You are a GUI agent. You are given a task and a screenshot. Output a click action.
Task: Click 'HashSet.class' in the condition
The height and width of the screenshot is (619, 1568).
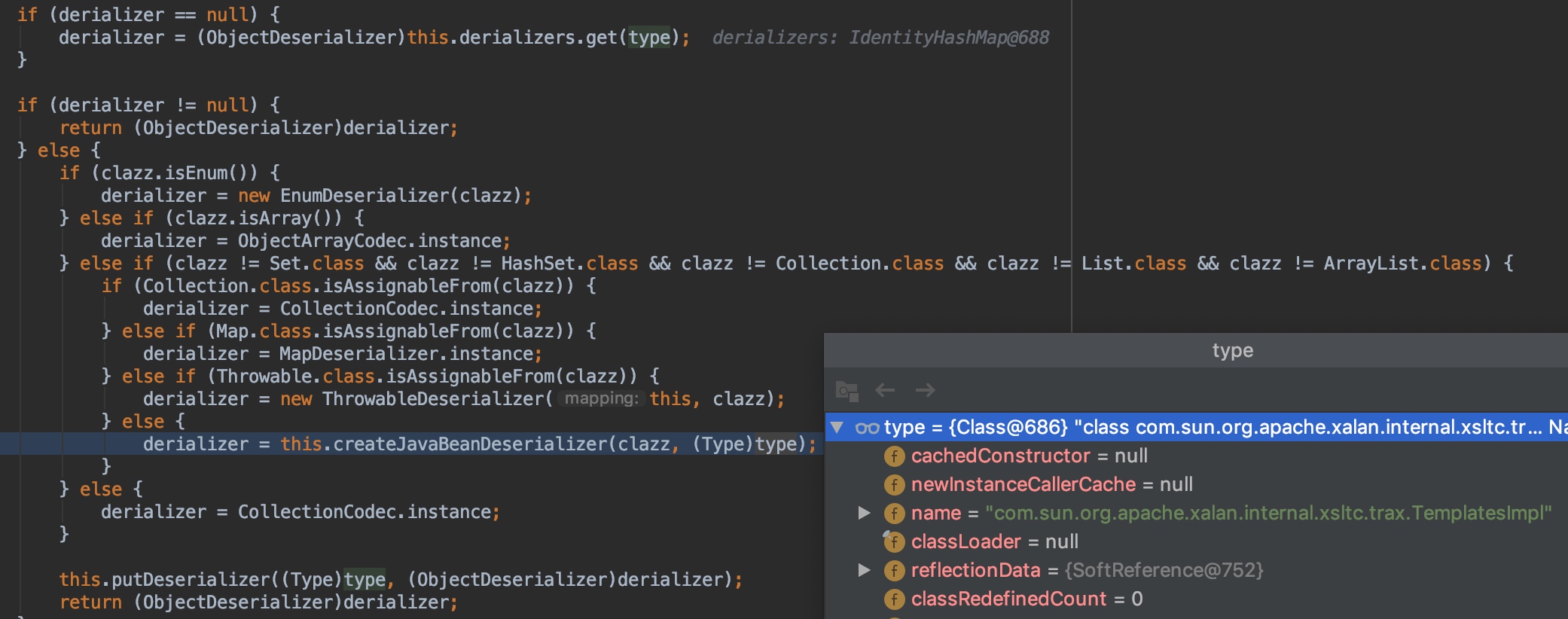569,264
